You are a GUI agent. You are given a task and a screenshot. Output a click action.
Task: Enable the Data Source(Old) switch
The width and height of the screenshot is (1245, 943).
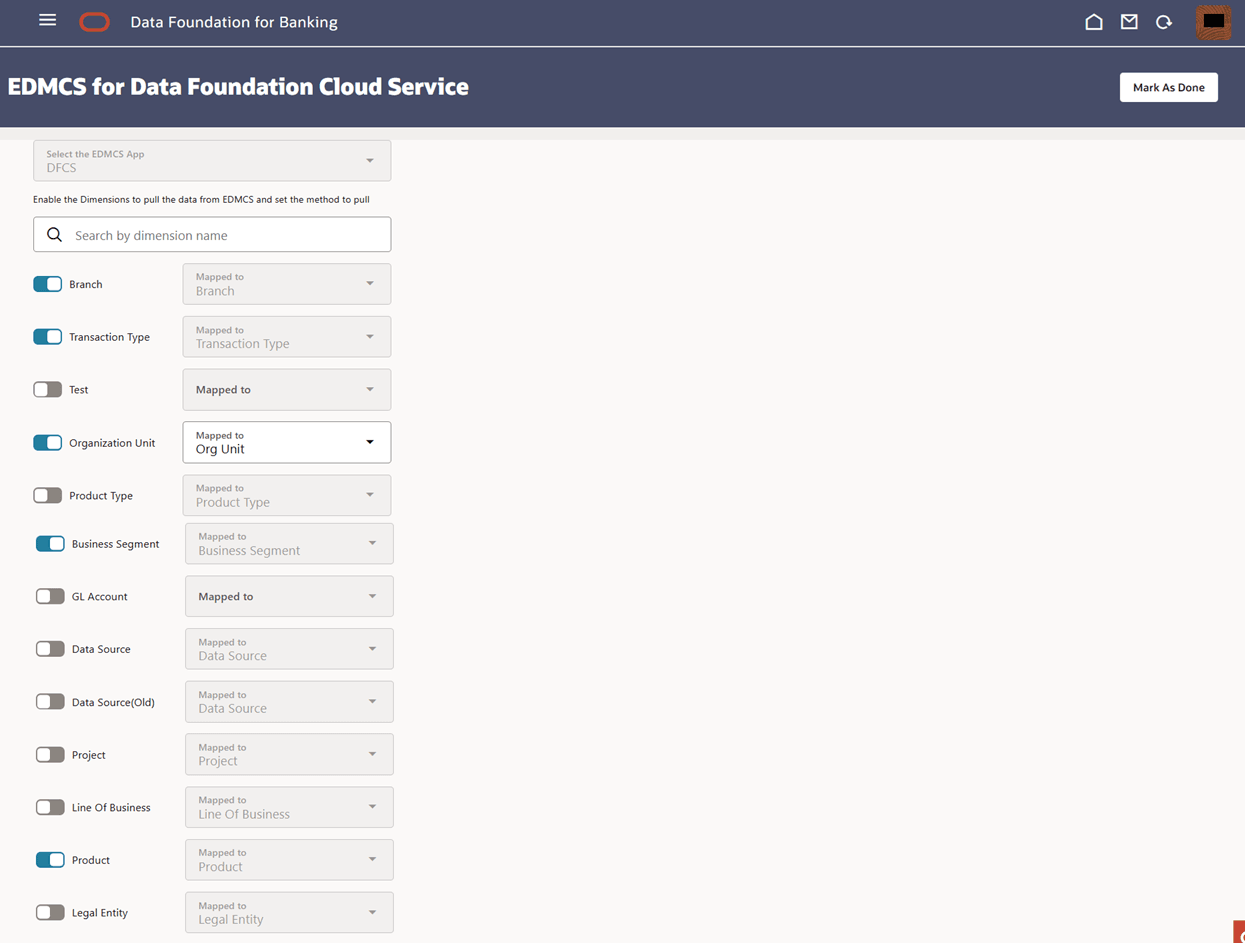coord(50,702)
